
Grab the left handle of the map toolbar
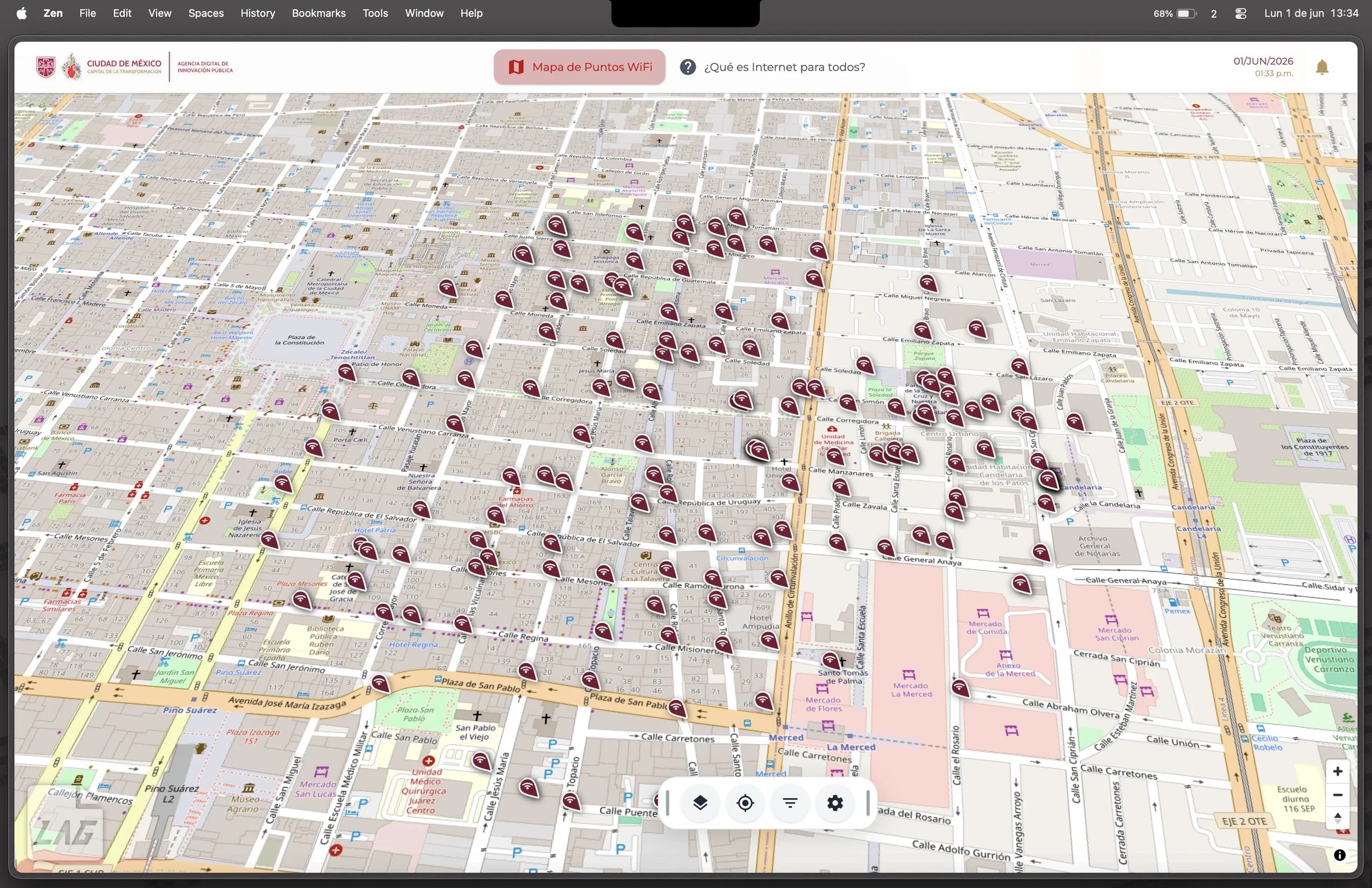pyautogui.click(x=668, y=803)
